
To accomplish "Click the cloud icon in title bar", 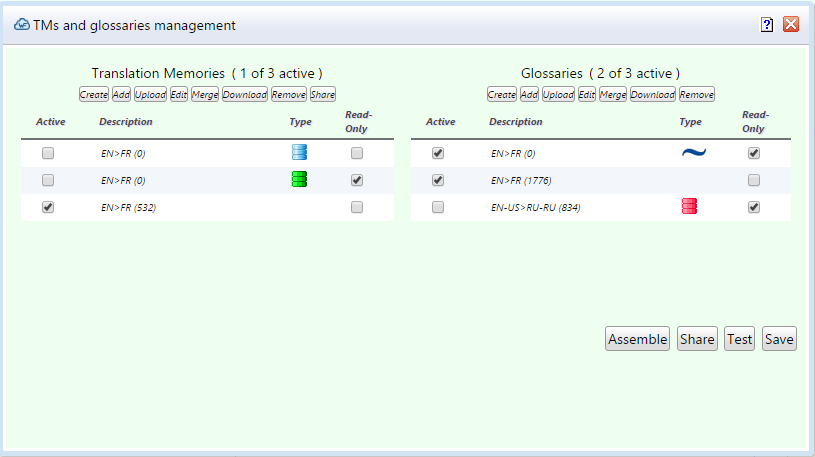I will click(21, 25).
